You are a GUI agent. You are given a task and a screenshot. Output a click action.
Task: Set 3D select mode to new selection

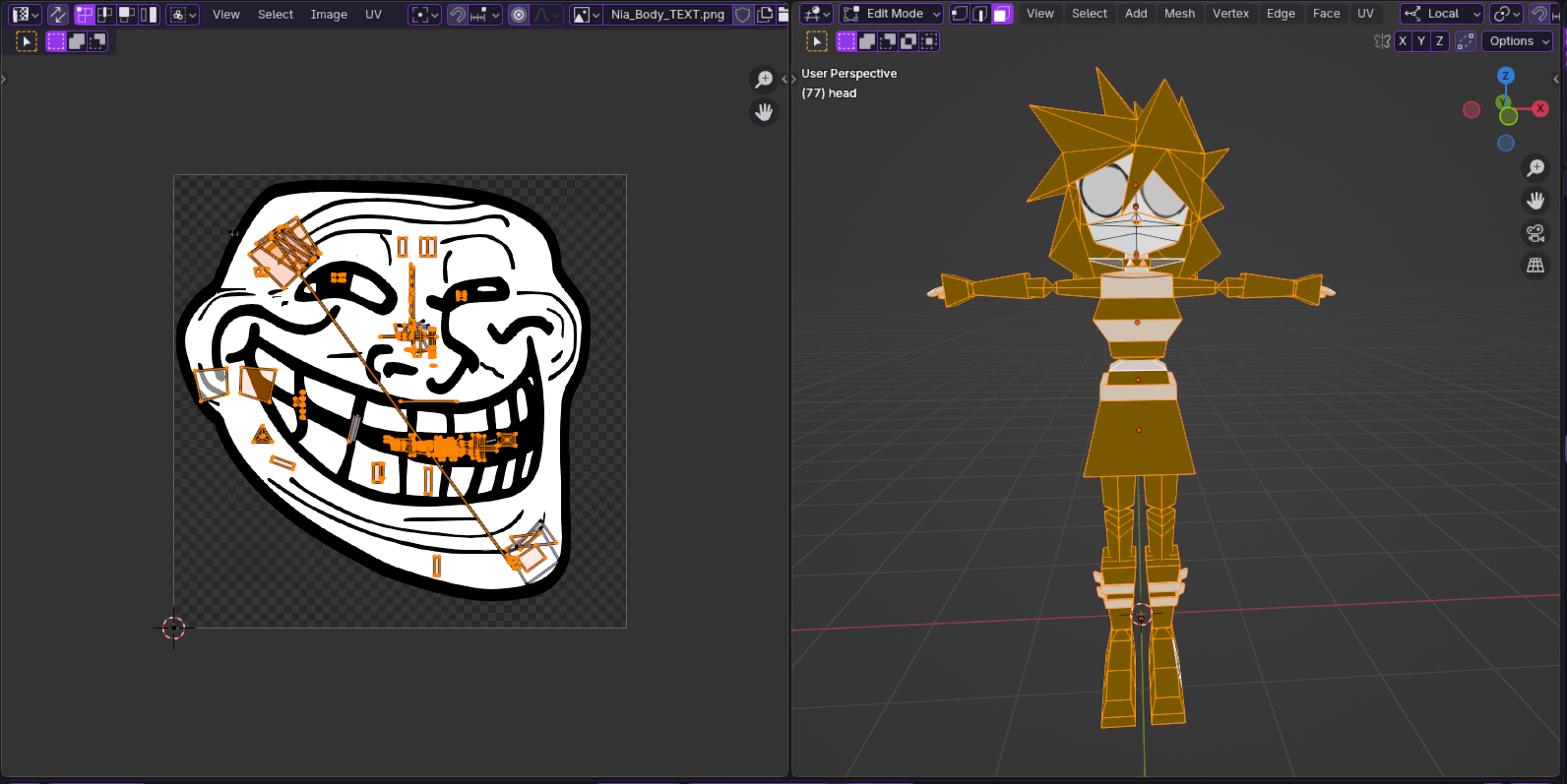pos(846,41)
